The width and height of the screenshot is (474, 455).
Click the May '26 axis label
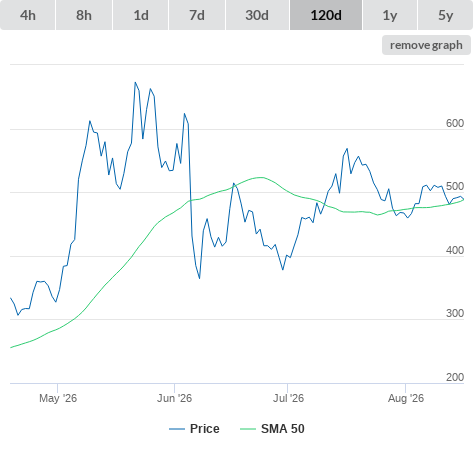pos(58,398)
